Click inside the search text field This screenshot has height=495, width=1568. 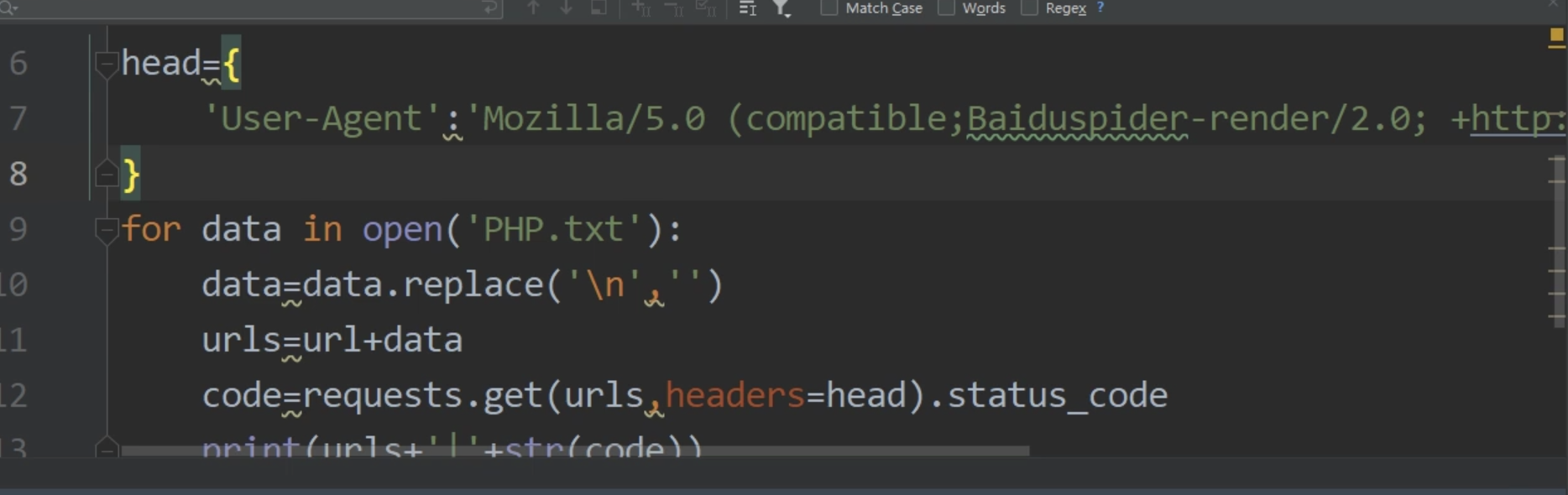(x=252, y=8)
